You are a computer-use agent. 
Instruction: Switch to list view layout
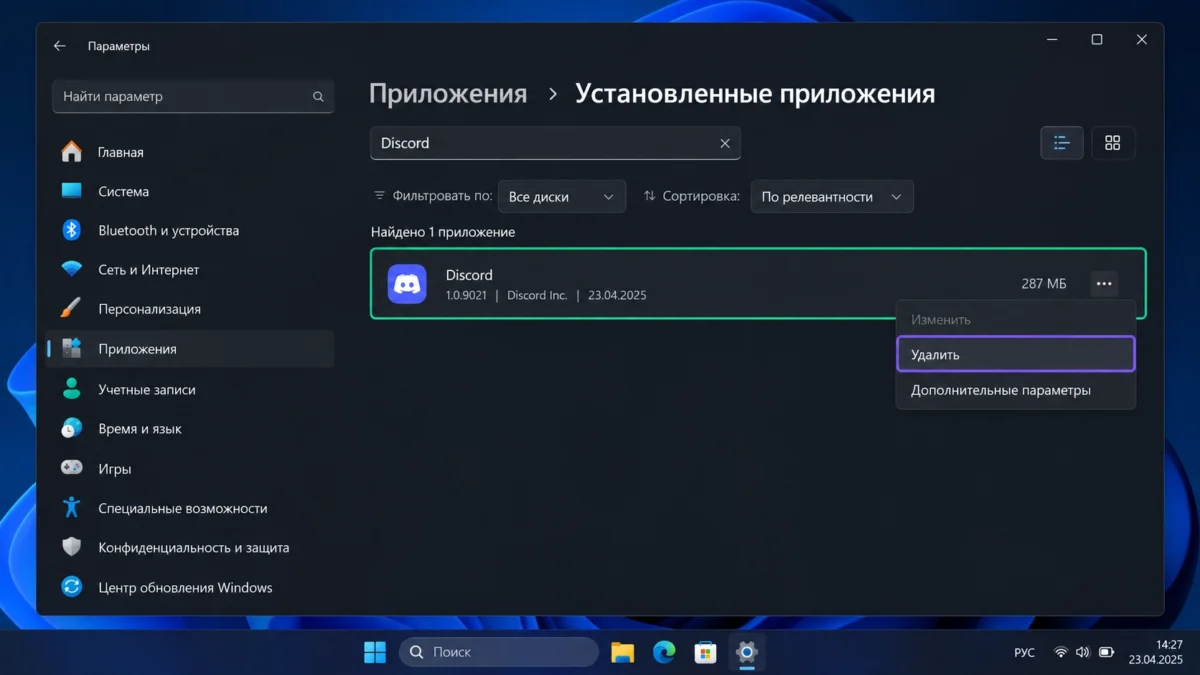pos(1062,143)
